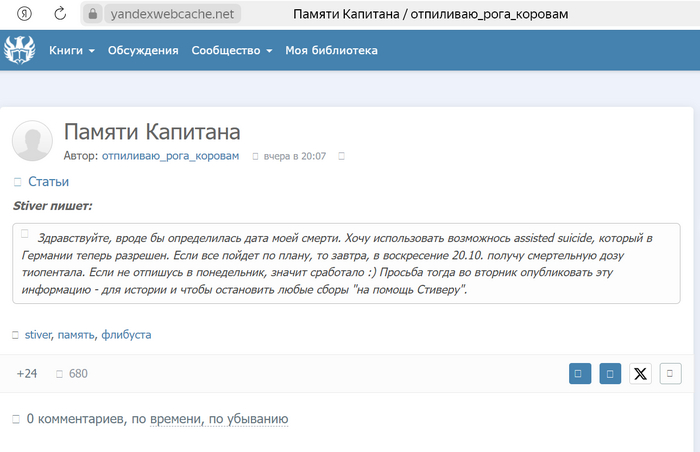Click the views icon beside 680
Viewport: 700px width, 452px height.
click(59, 374)
